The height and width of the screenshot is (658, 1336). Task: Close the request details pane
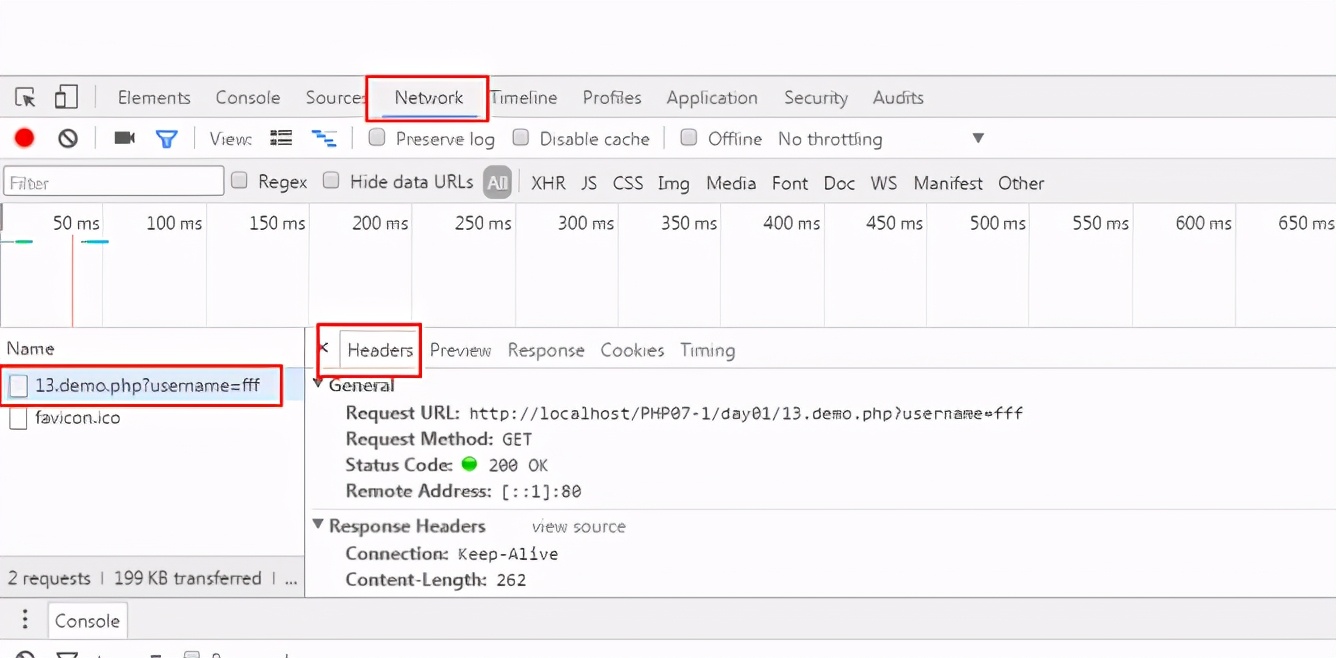coord(323,348)
